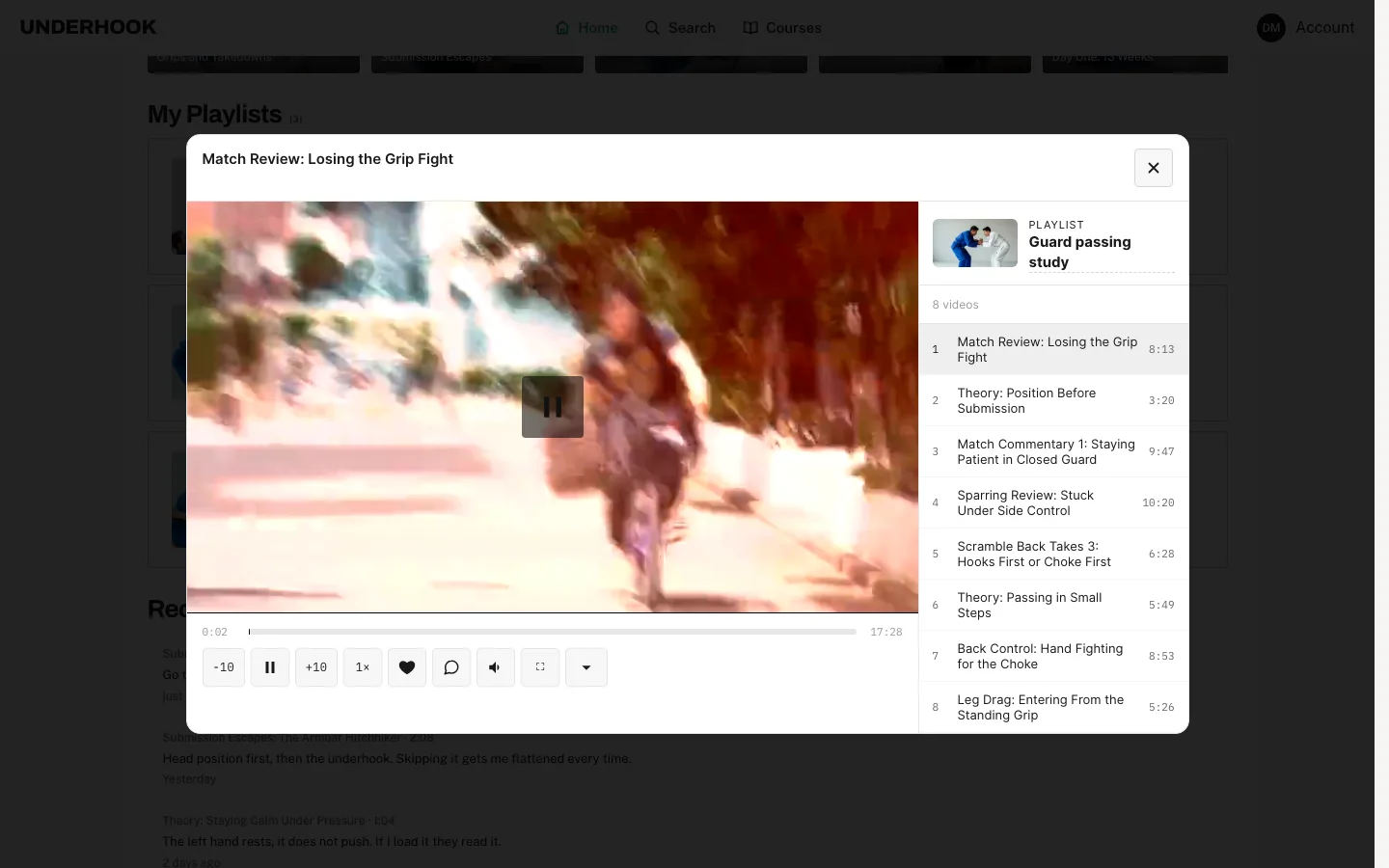The height and width of the screenshot is (868, 1389).
Task: Open Courses in the top navigation
Action: tap(782, 28)
